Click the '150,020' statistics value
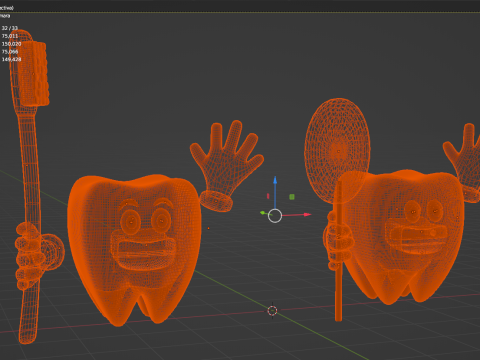480x360 pixels. coord(11,44)
